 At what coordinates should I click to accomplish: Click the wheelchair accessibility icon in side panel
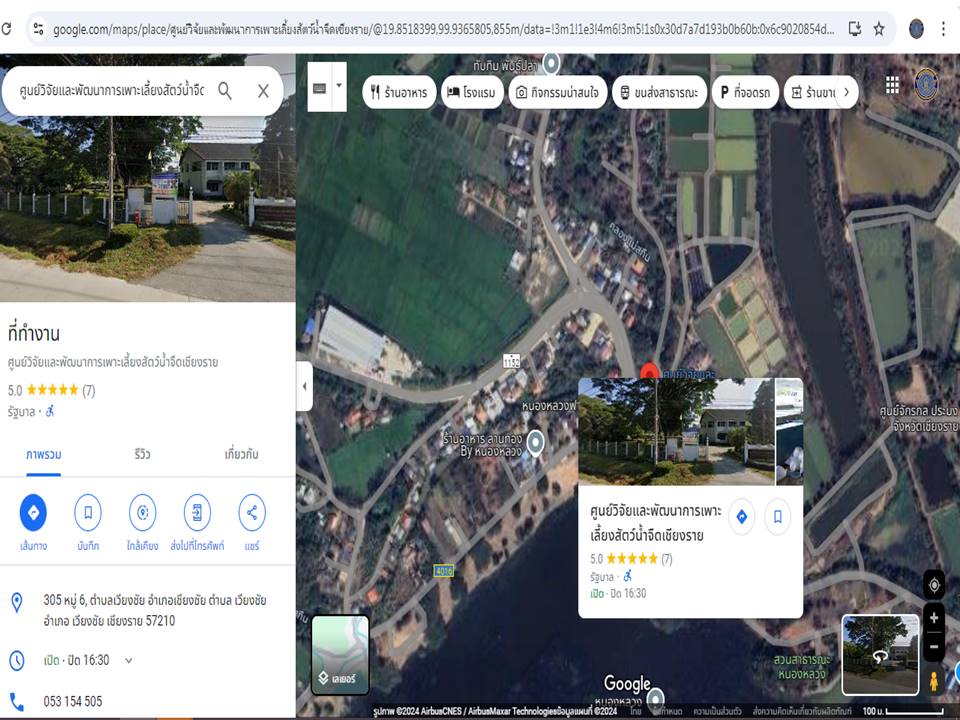click(50, 412)
